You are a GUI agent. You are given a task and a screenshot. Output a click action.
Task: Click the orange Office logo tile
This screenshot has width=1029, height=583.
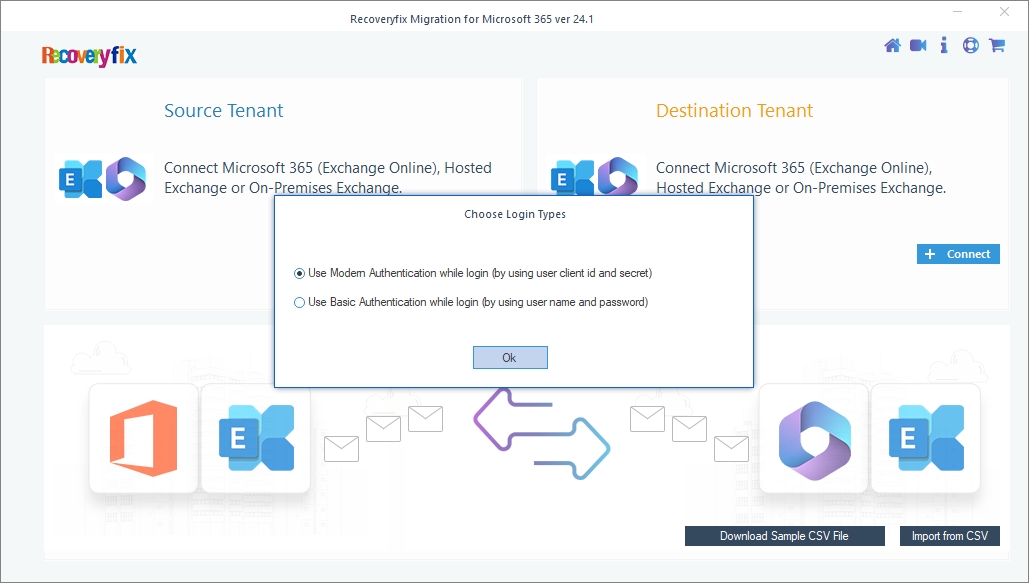[144, 438]
